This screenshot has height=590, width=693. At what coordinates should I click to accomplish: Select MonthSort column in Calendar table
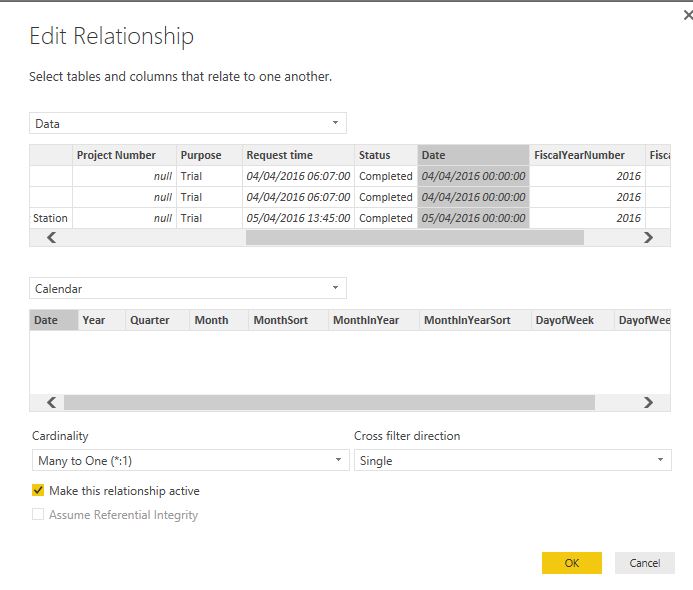(289, 320)
